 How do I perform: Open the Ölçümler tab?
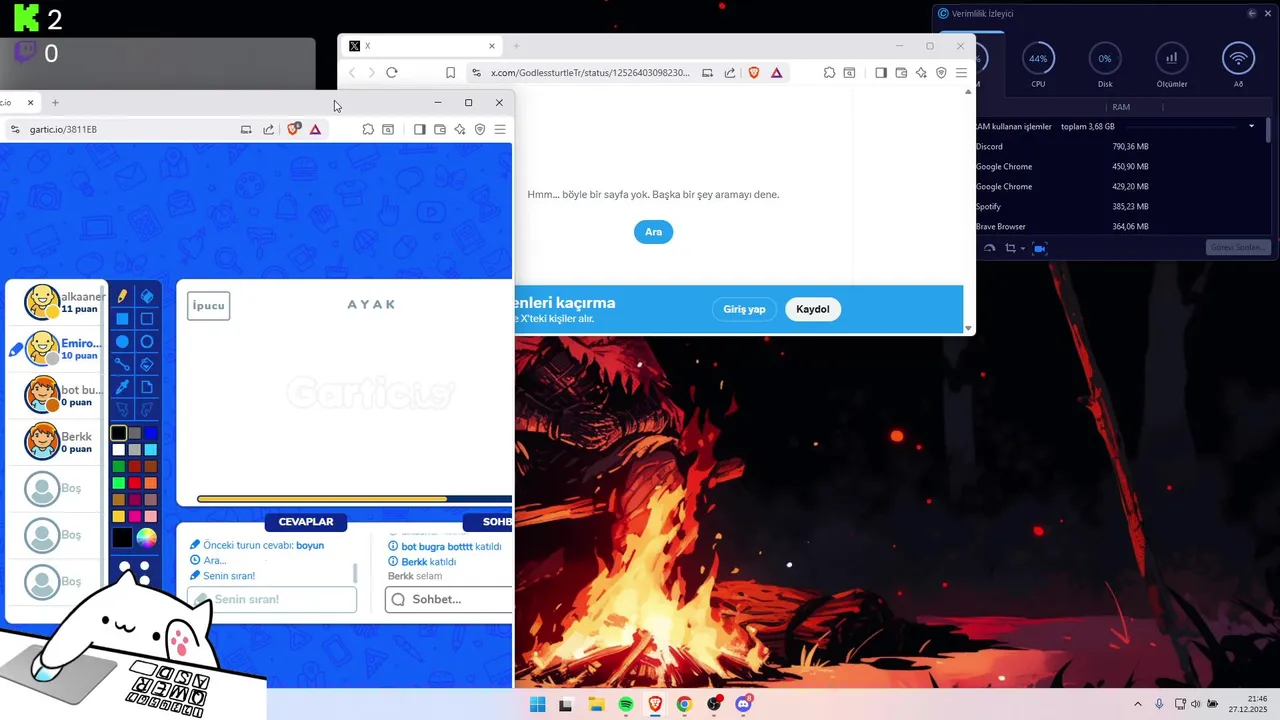pyautogui.click(x=1171, y=66)
